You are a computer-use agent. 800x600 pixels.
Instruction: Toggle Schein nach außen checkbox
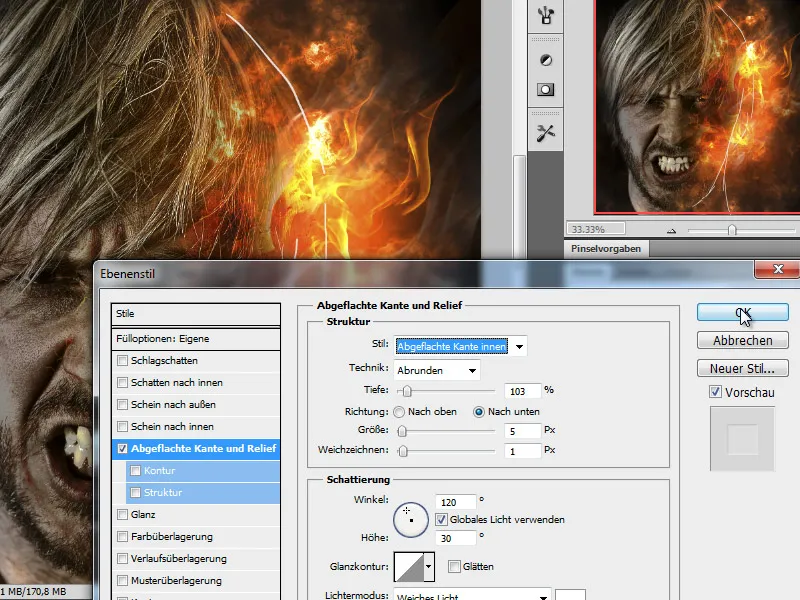[x=122, y=405]
